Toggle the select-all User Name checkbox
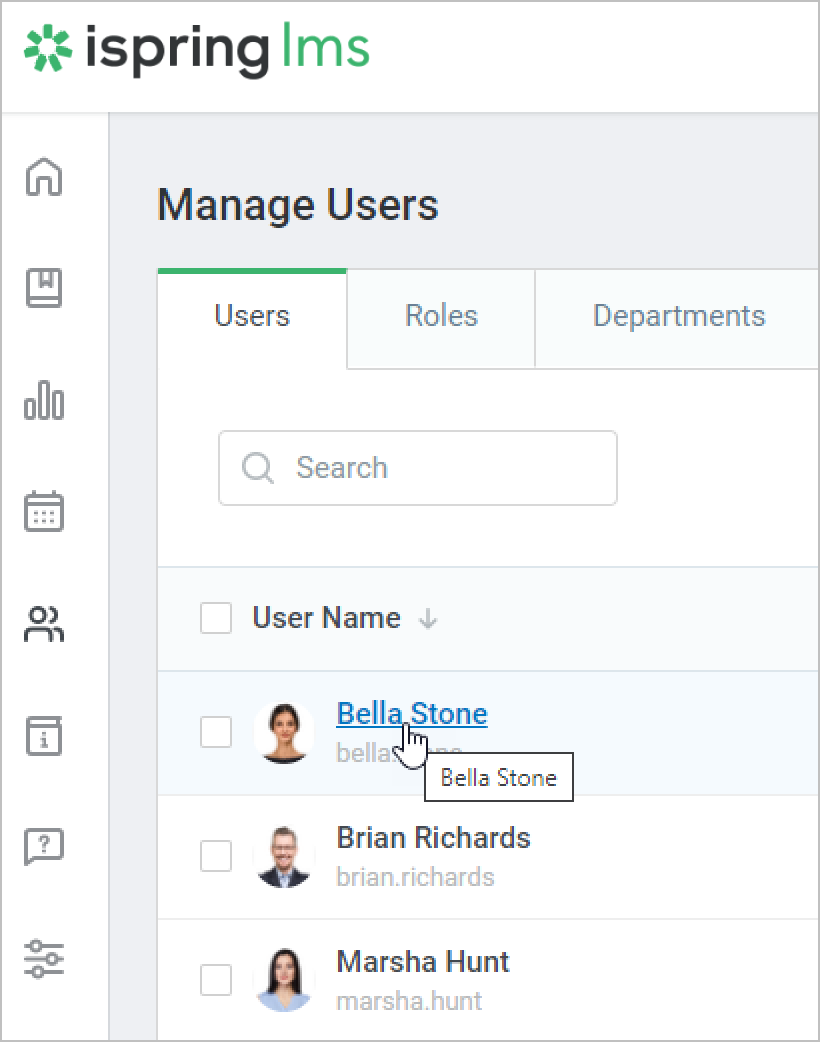Image resolution: width=820 pixels, height=1042 pixels. click(216, 619)
